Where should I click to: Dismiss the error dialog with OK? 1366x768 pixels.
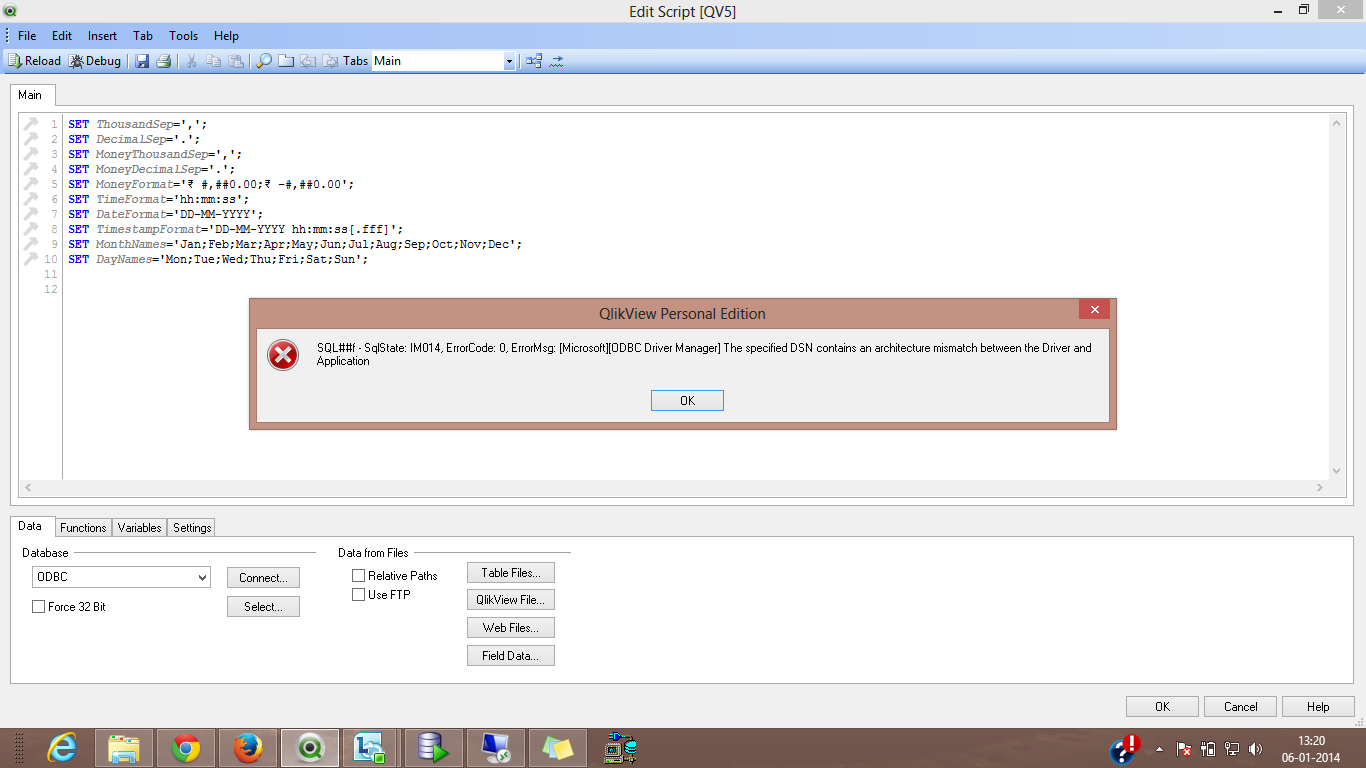click(x=687, y=400)
